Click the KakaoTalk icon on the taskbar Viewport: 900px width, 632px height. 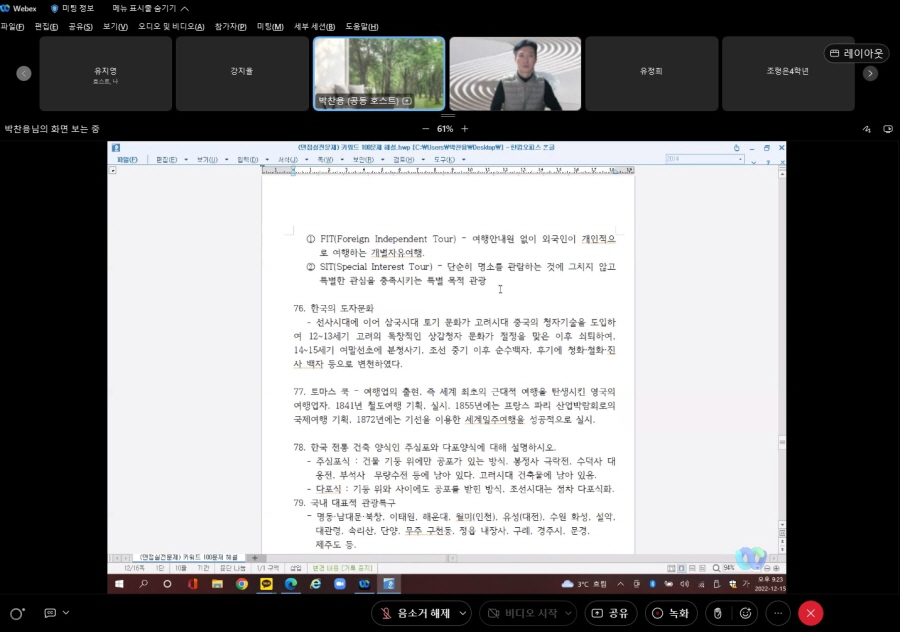266,585
